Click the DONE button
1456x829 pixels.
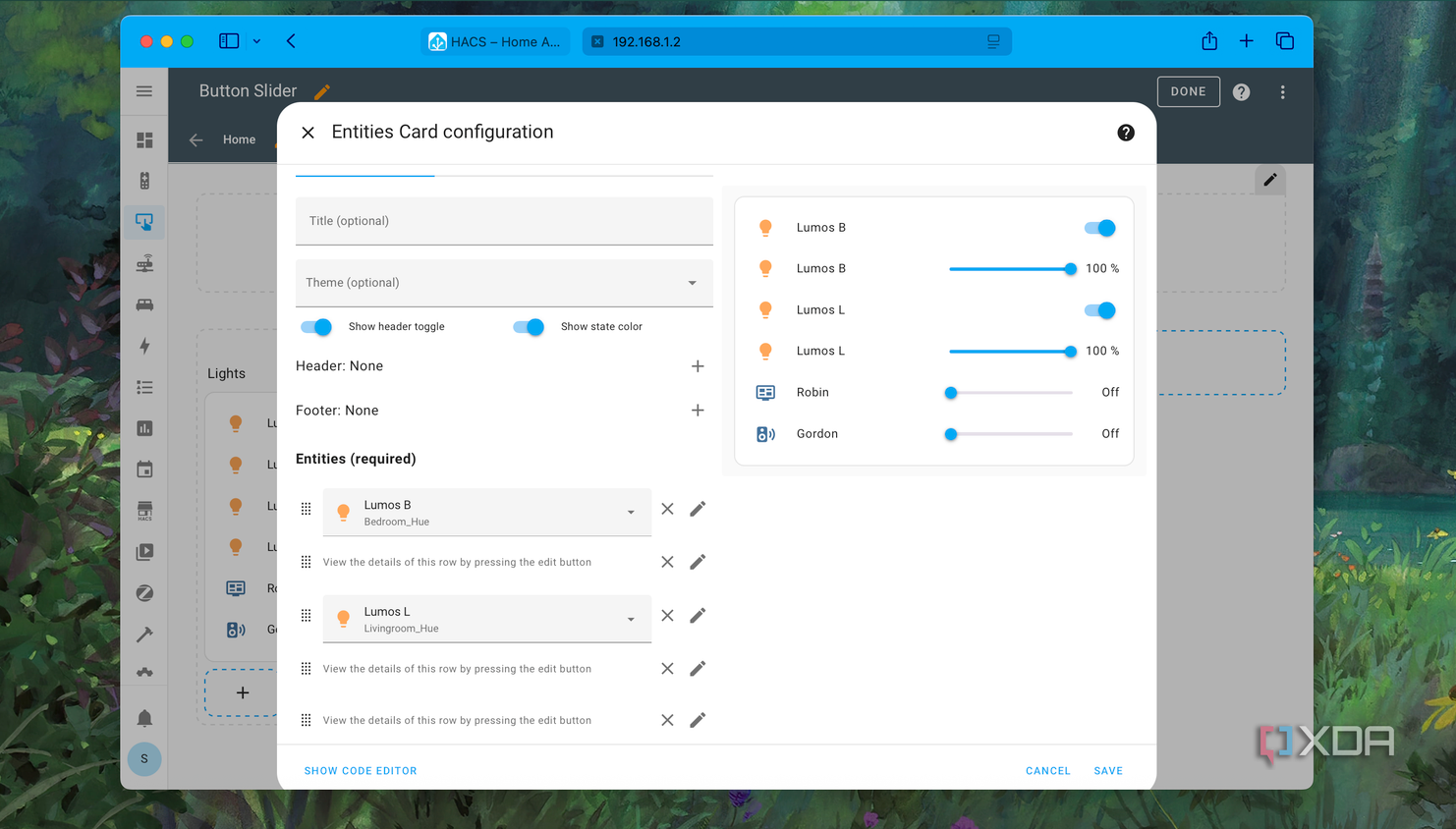[1188, 91]
